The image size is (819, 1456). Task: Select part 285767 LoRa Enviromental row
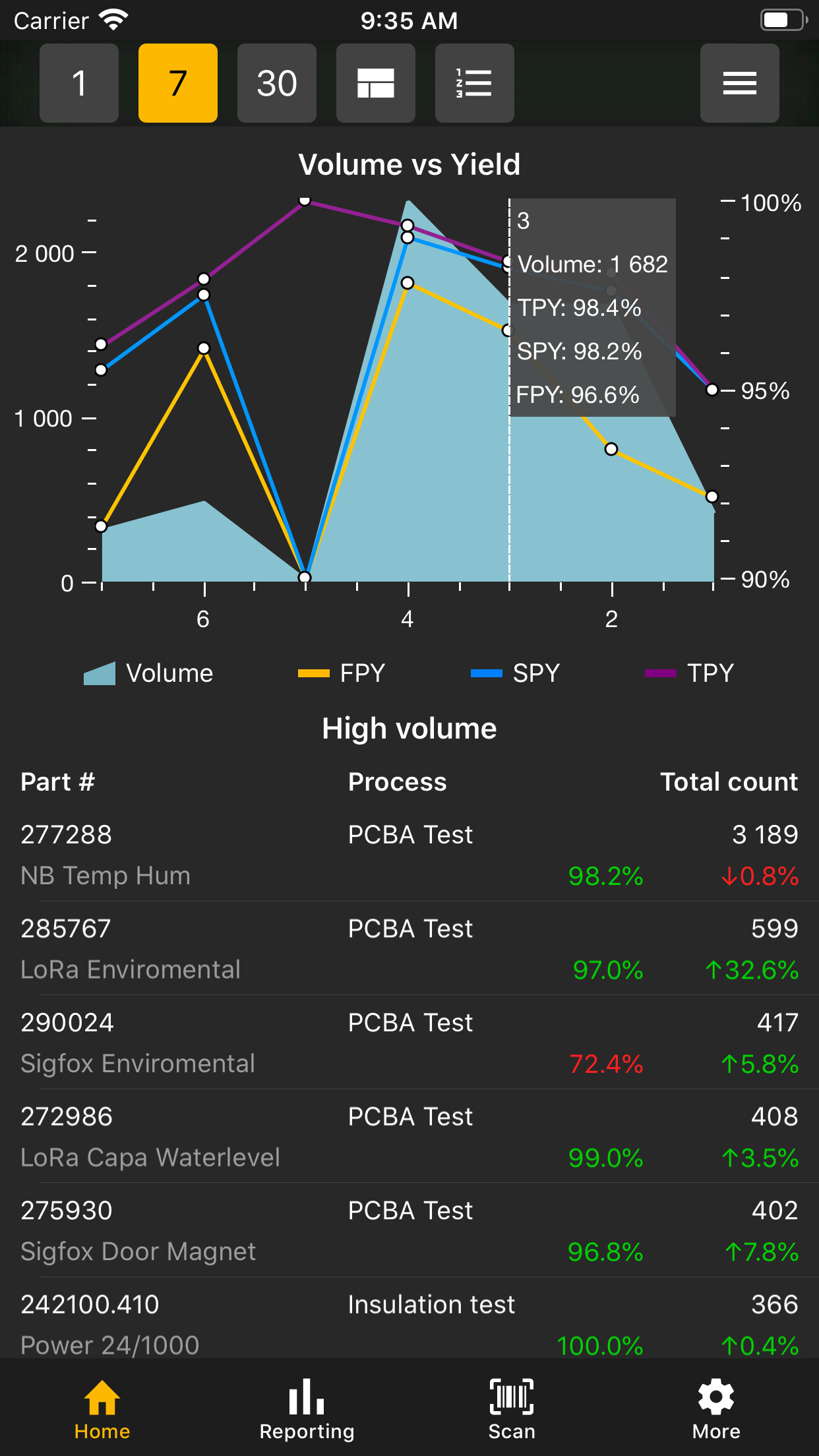click(409, 948)
